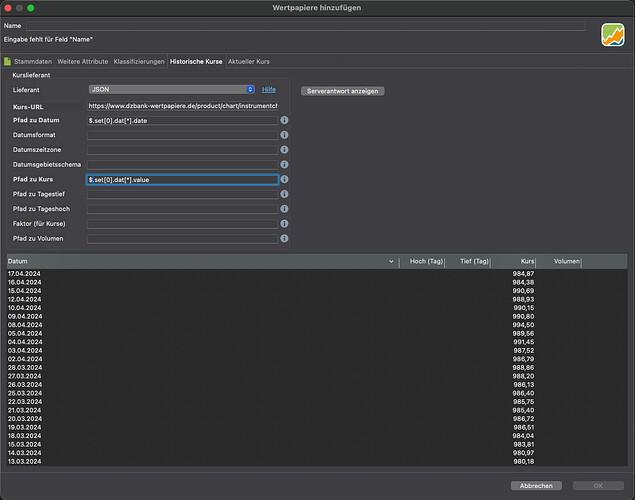The image size is (635, 500).
Task: Click the Kurs value 983,81
Action: 523,445
